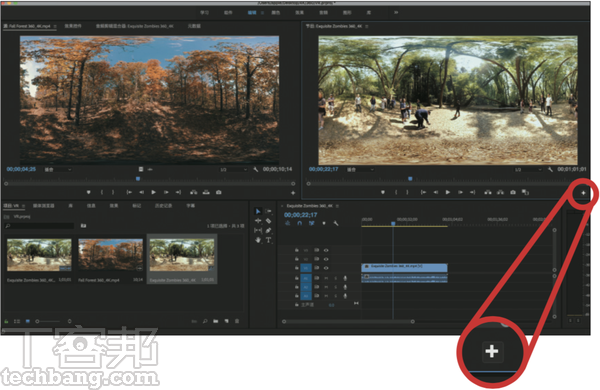Open Program monitor button editor plus icon
The image size is (600, 390).
pos(583,193)
